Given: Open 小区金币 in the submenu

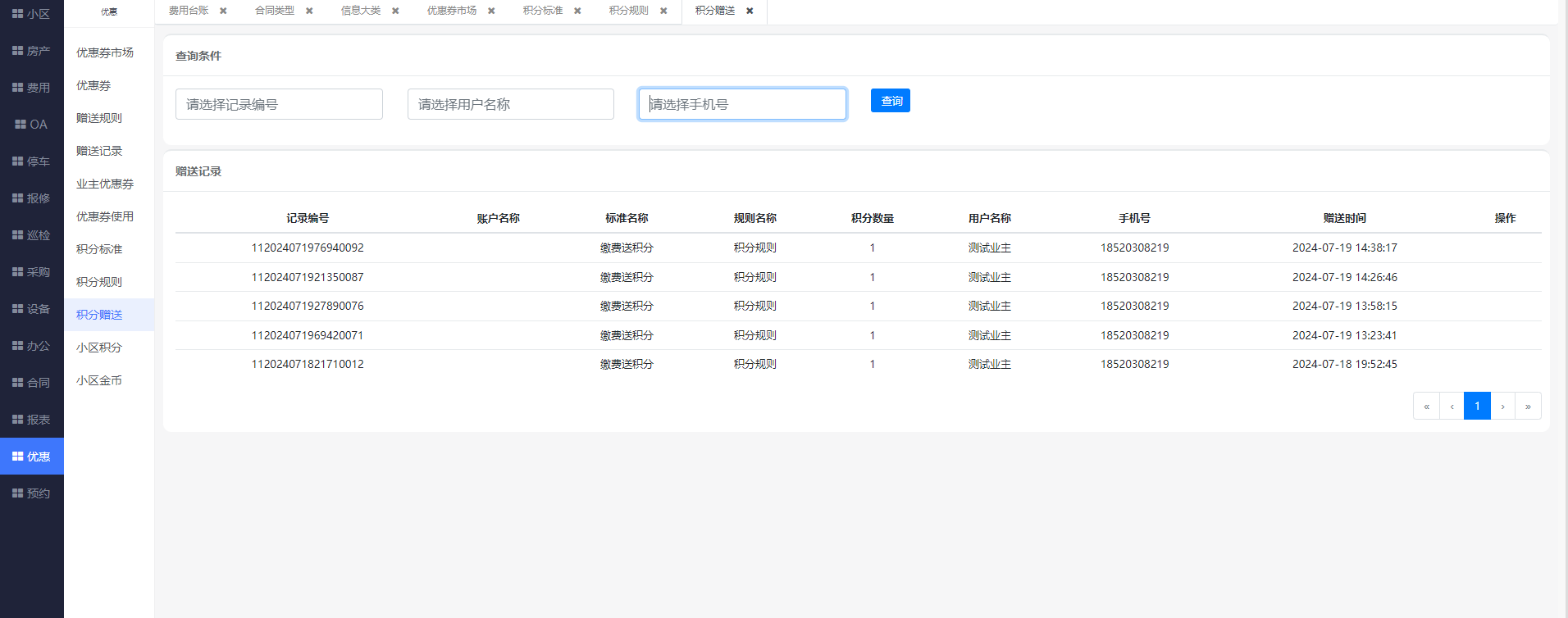Looking at the screenshot, I should coord(109,380).
